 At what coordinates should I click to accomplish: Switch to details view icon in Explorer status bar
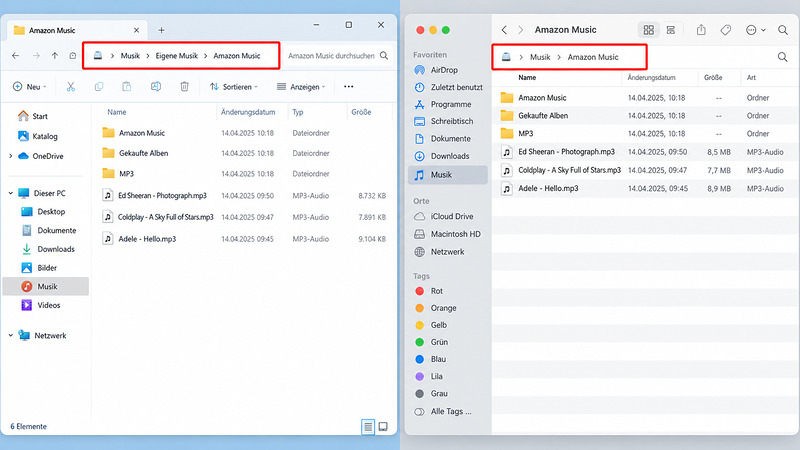pos(368,427)
